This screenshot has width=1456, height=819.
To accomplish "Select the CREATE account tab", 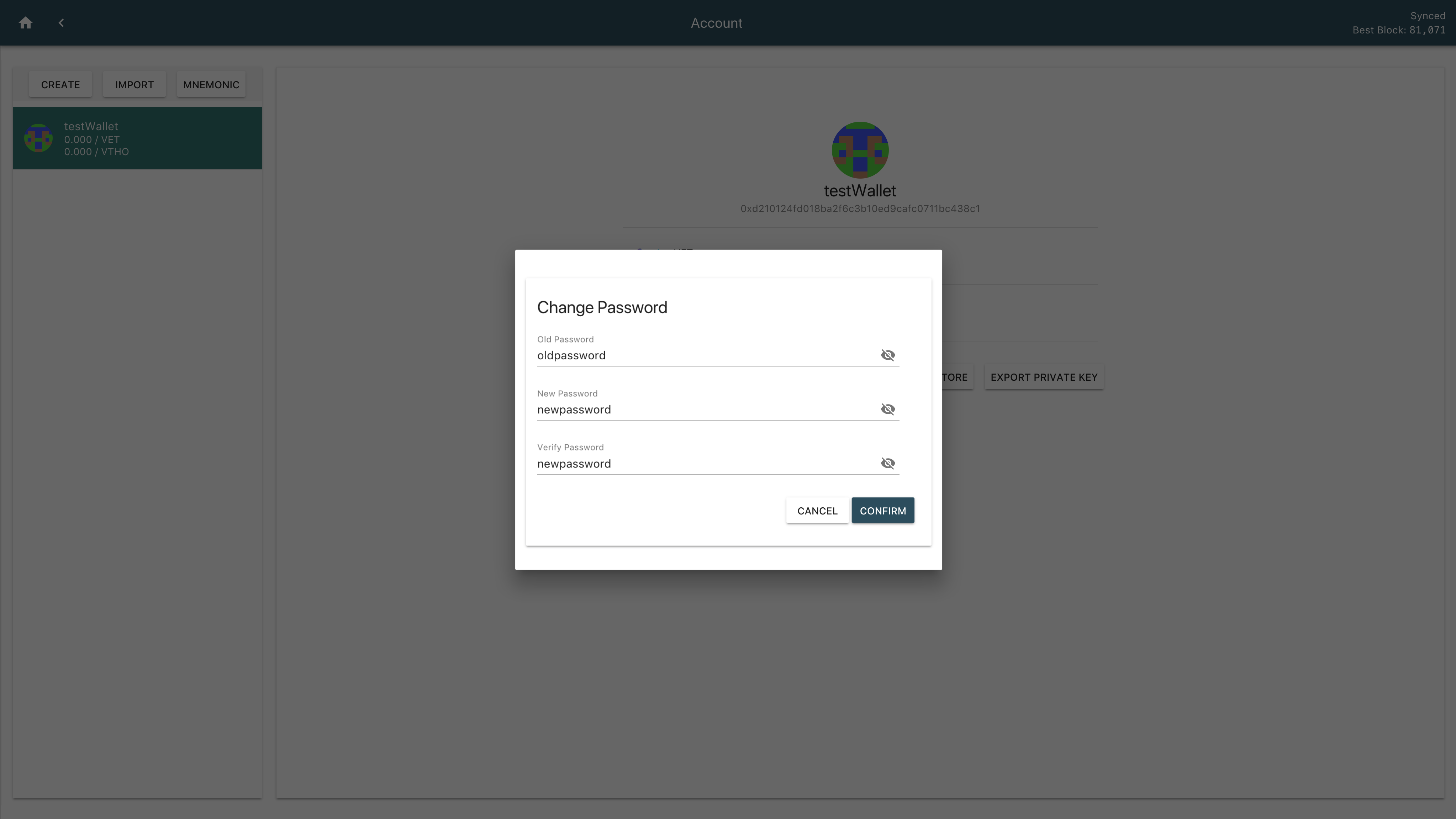I will click(x=60, y=84).
